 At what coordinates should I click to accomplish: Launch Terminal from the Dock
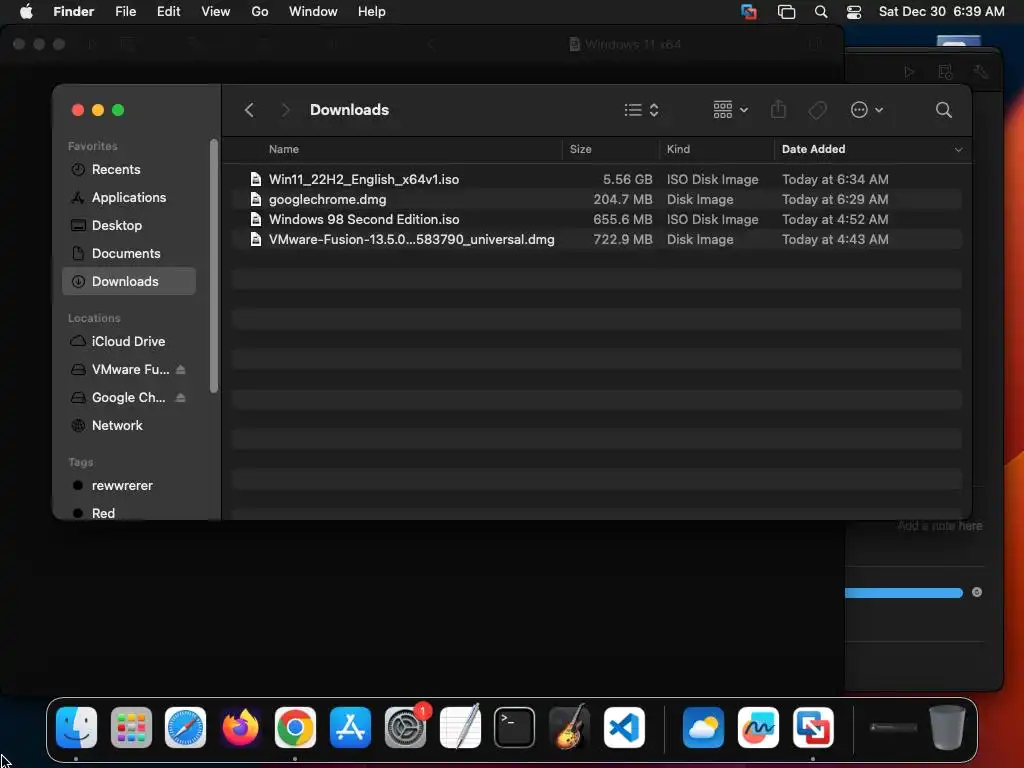coord(515,728)
